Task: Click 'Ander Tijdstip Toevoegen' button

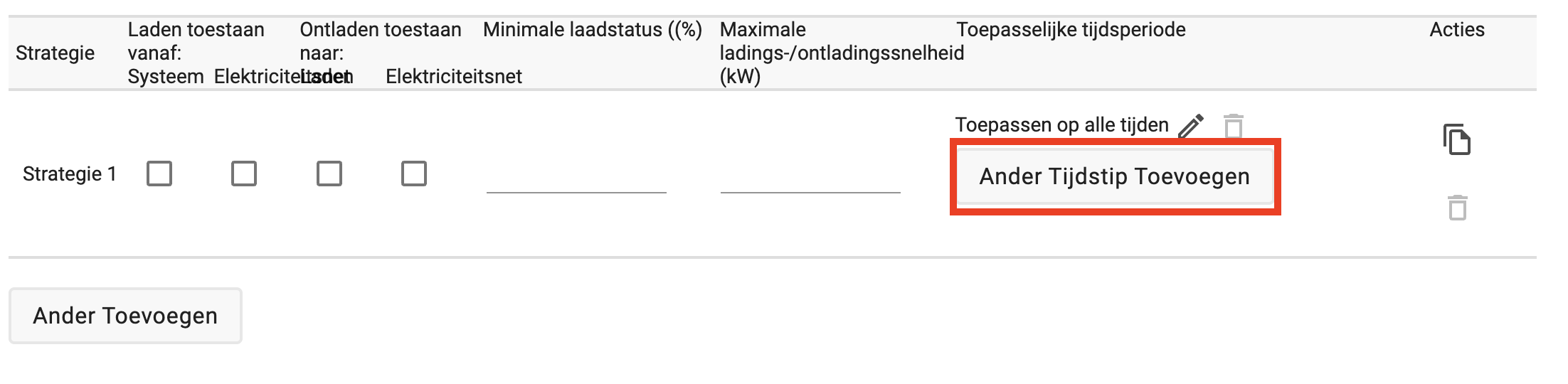Action: pyautogui.click(x=1115, y=176)
